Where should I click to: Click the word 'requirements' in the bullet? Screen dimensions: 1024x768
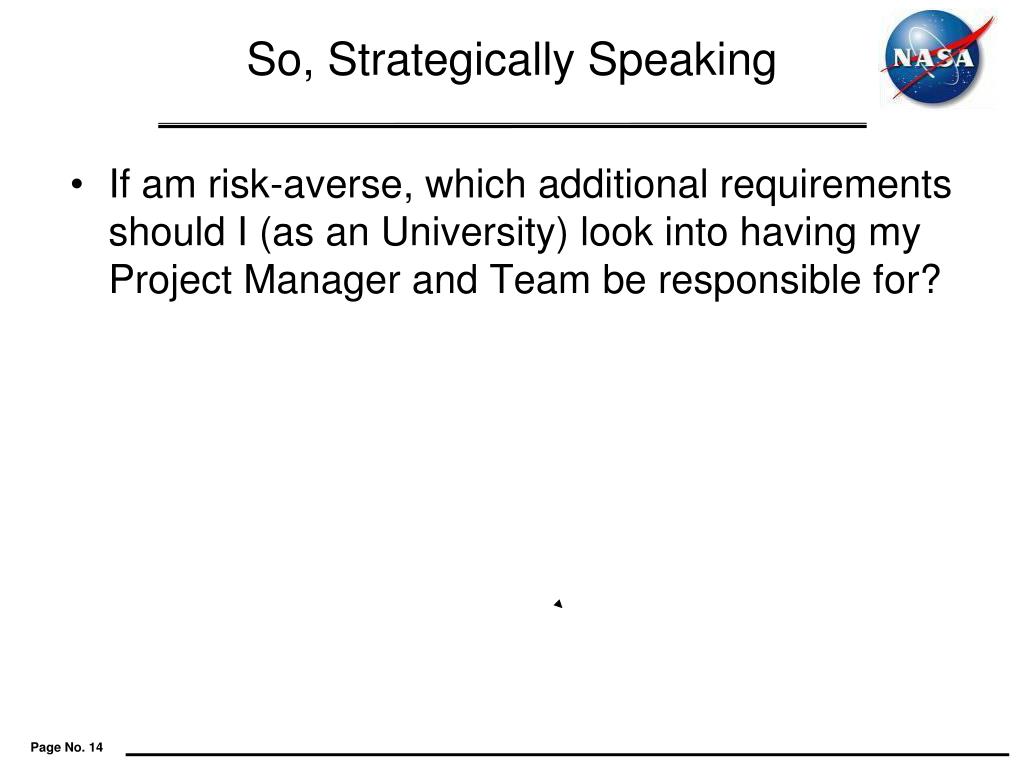pyautogui.click(x=835, y=185)
